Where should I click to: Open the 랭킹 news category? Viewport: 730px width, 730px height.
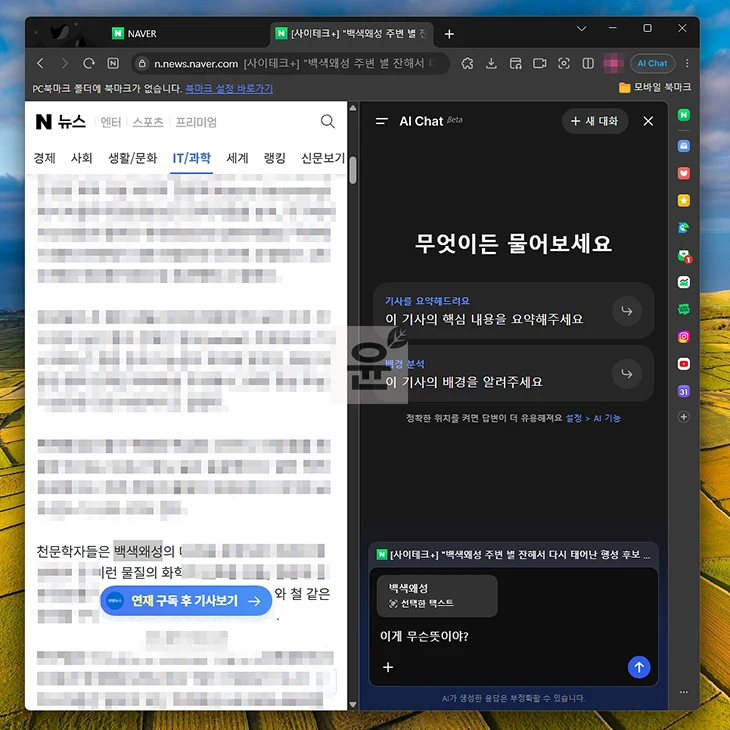(x=275, y=158)
